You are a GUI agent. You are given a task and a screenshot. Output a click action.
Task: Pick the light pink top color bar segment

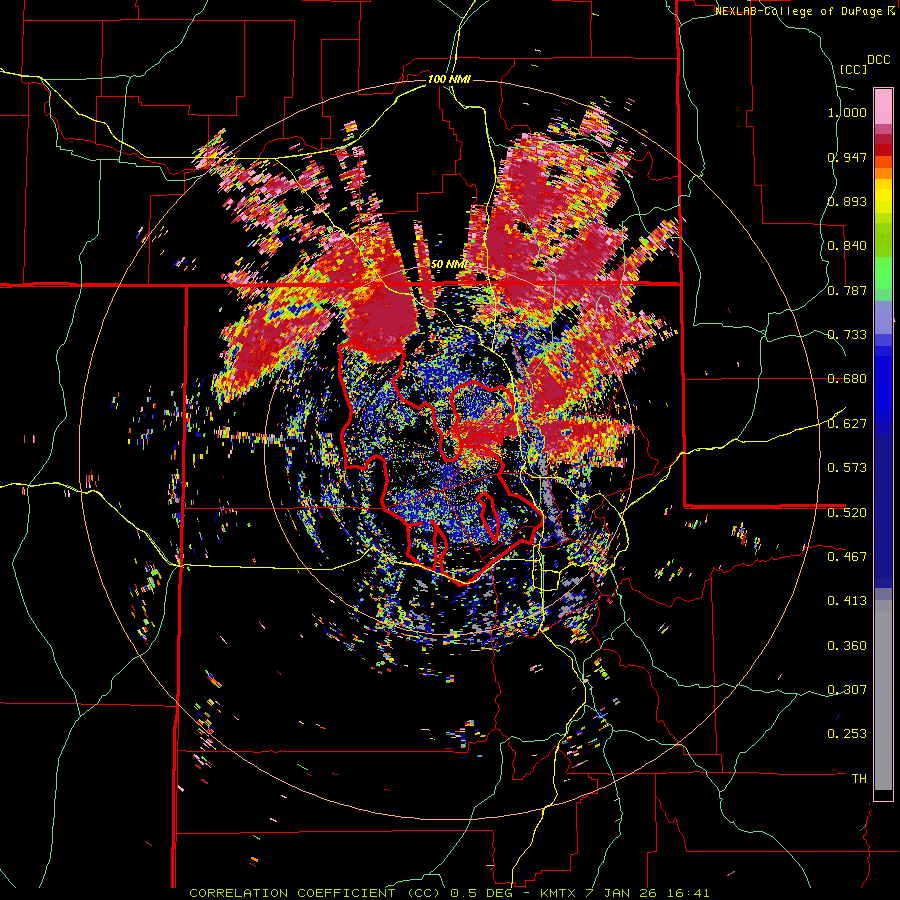click(x=883, y=106)
